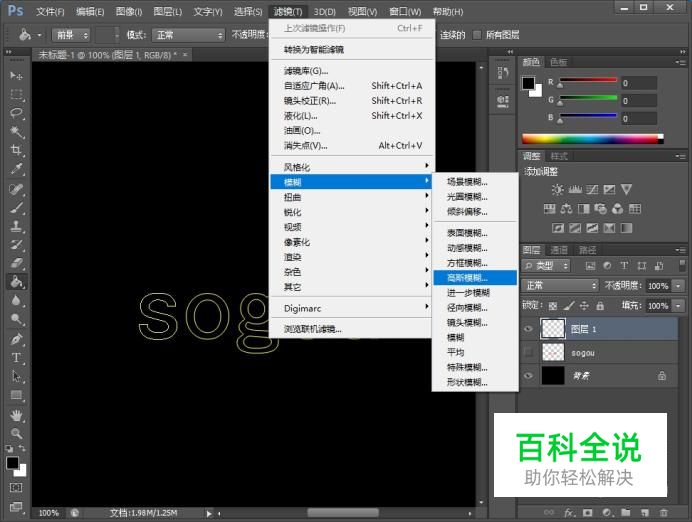This screenshot has height=522, width=692.
Task: Toggle Quick Mask mode icon
Action: coord(16,488)
